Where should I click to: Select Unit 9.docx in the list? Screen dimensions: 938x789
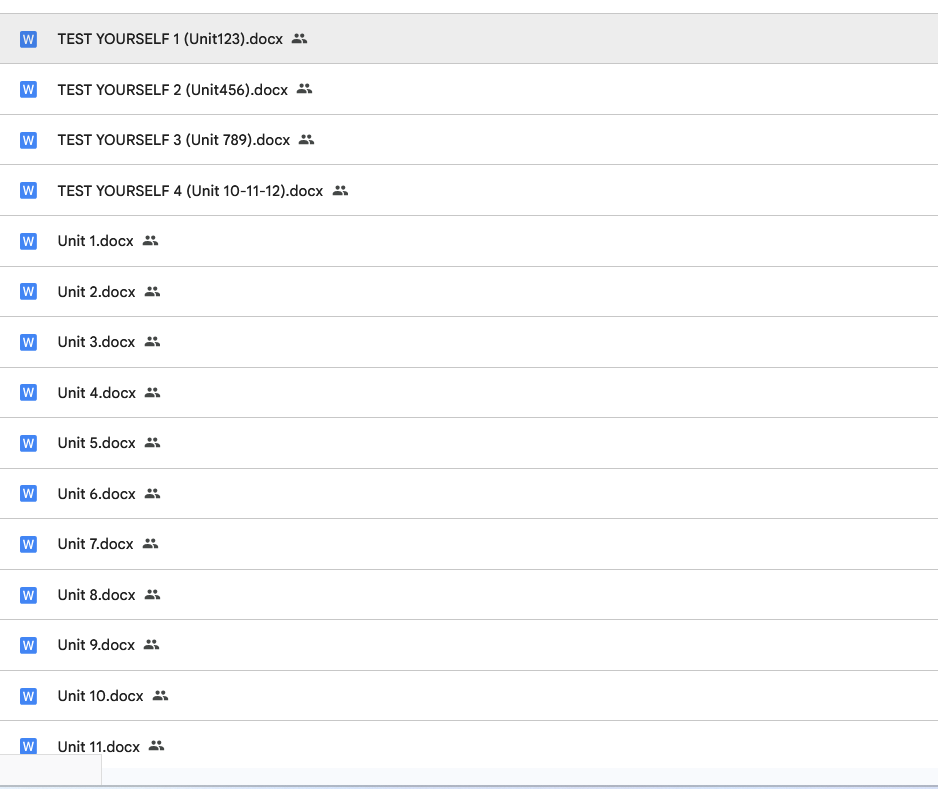pos(96,645)
